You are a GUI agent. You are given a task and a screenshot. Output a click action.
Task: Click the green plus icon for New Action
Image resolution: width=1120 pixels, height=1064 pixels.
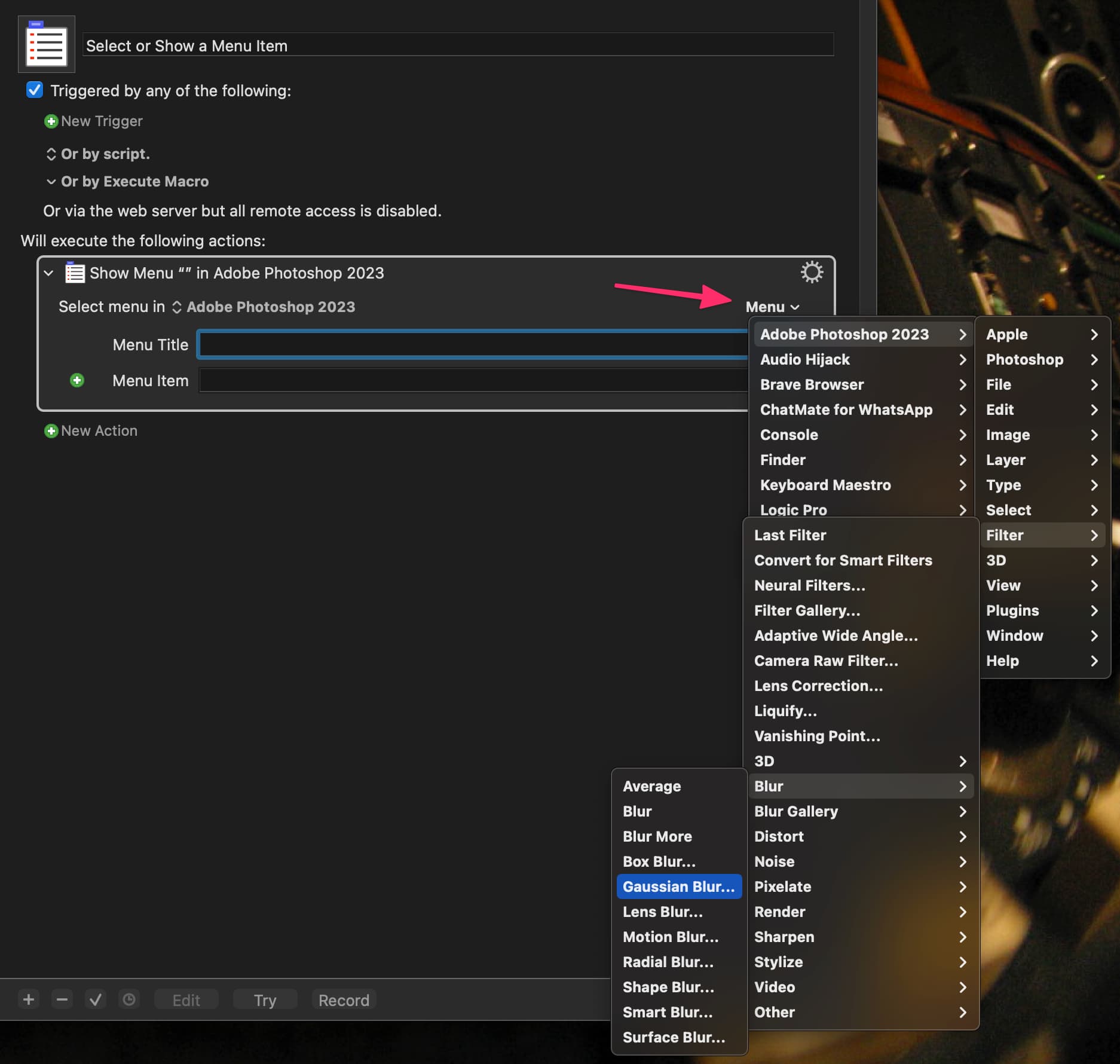pyautogui.click(x=51, y=431)
